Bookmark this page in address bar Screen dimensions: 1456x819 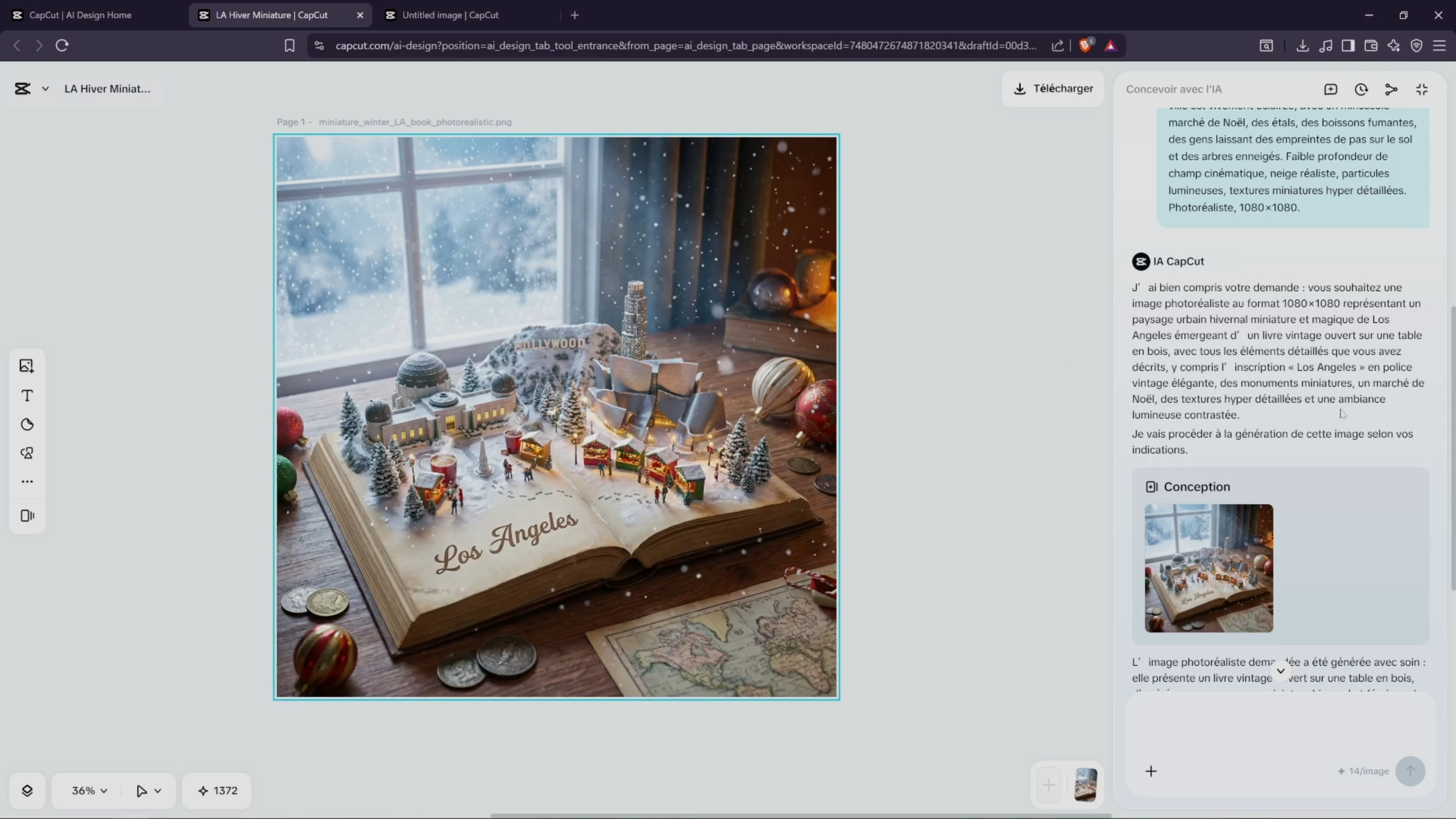click(x=289, y=45)
